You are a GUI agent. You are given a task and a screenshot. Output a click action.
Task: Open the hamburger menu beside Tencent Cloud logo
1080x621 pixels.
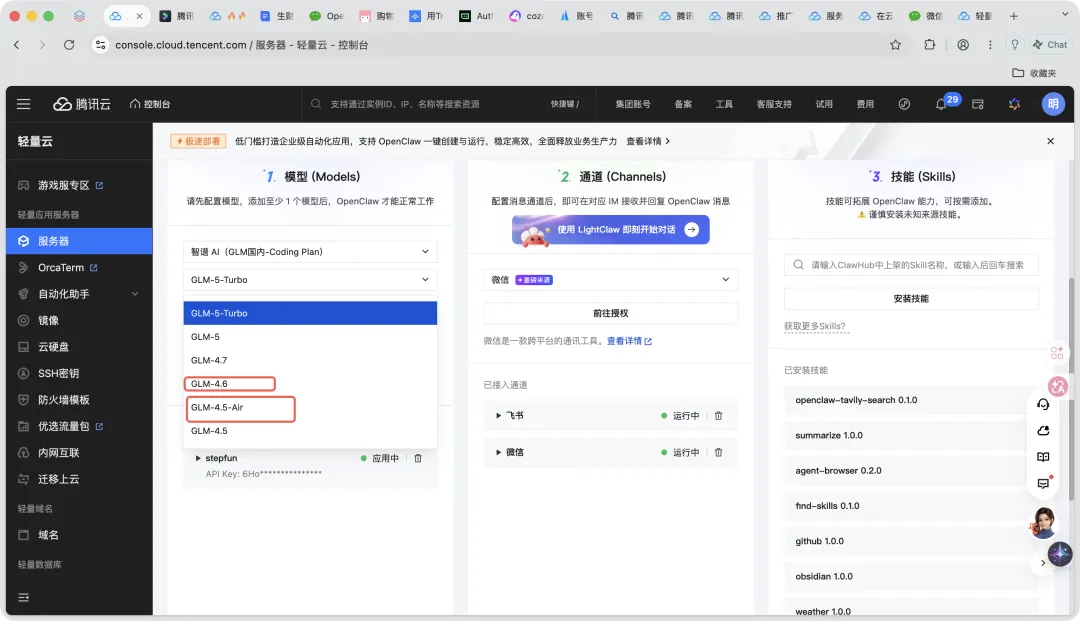point(23,104)
